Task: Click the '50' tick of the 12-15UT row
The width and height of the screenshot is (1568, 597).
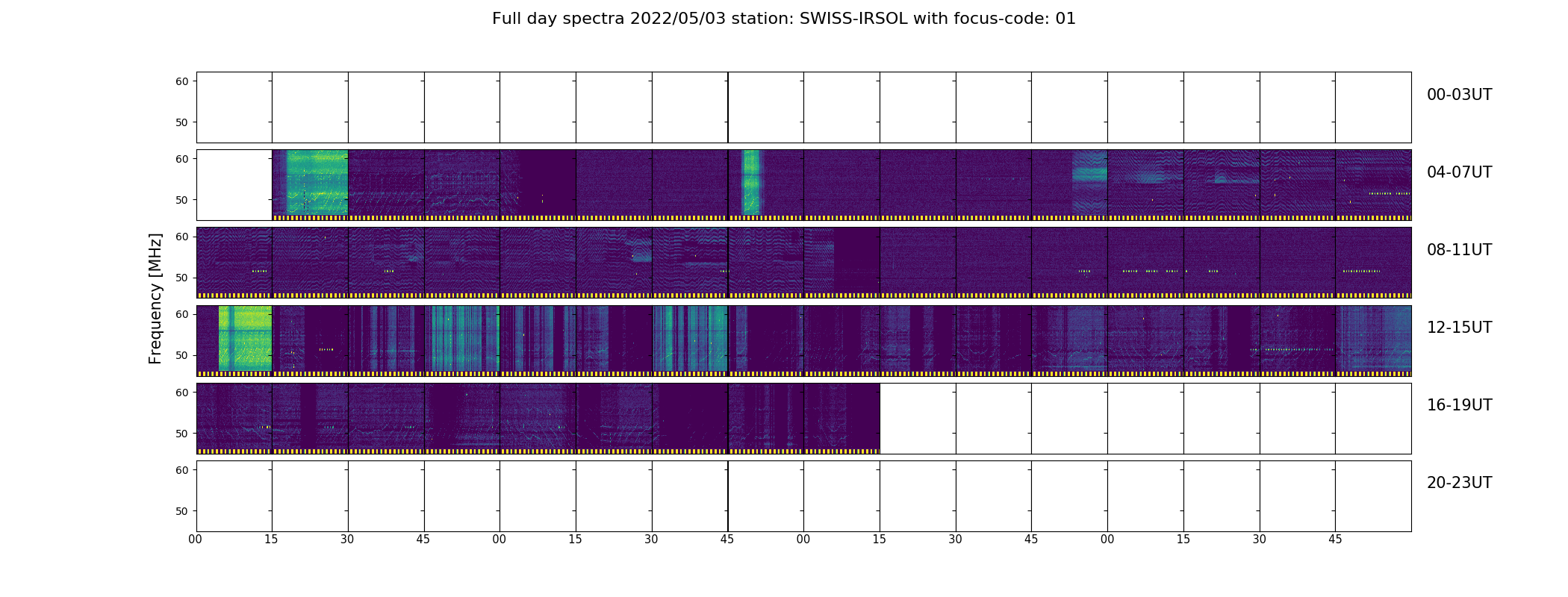Action: 181,355
